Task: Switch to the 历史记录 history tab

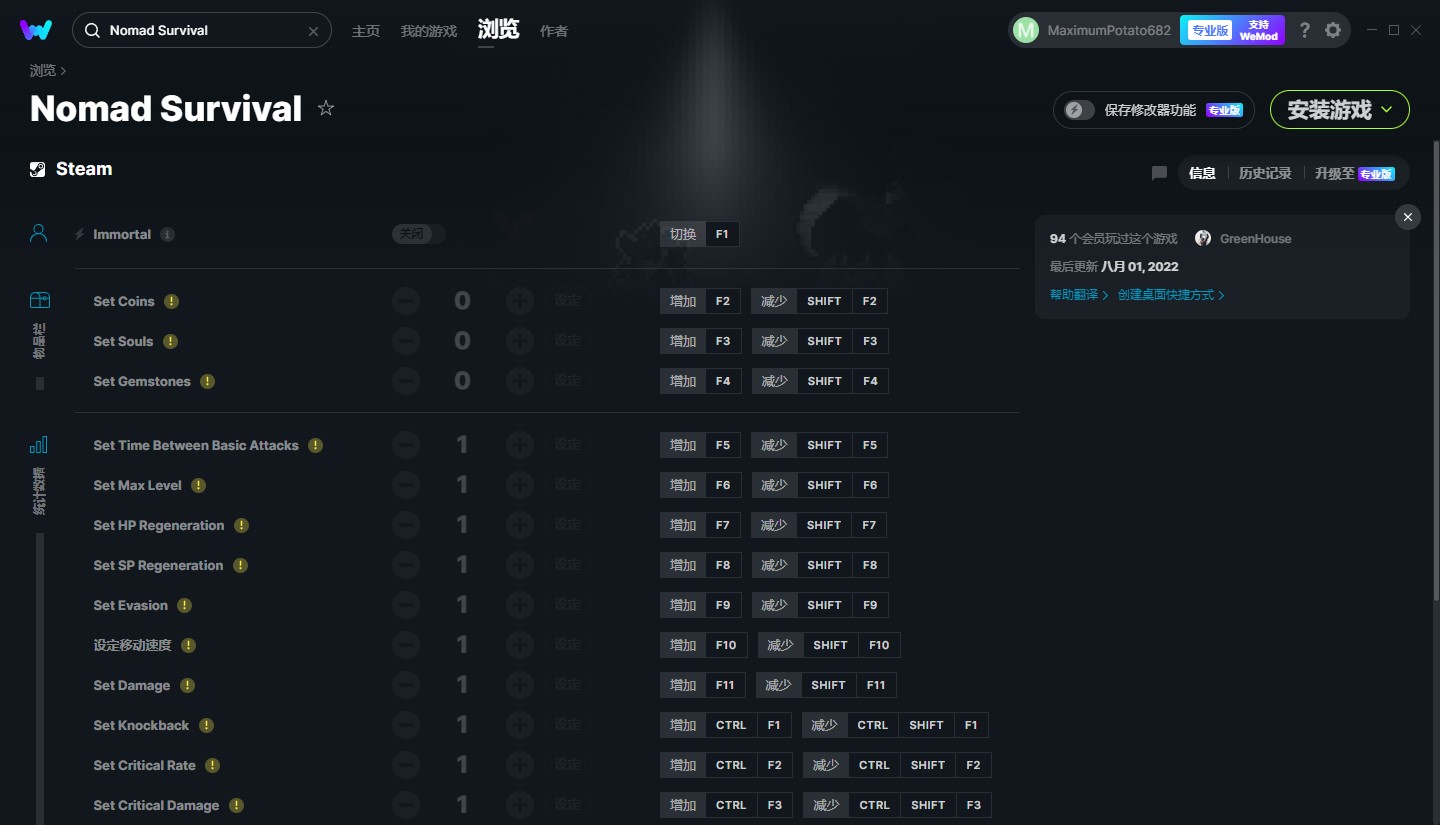Action: pos(1265,173)
